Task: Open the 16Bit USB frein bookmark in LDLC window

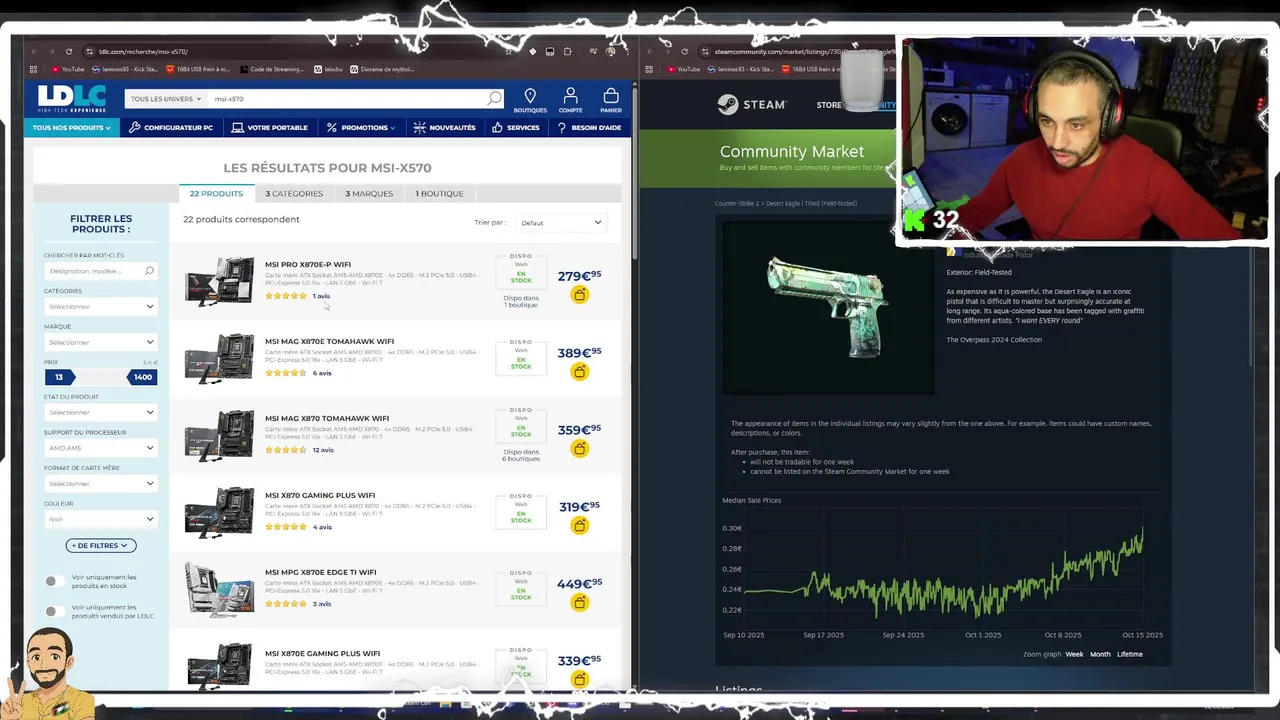Action: pos(198,69)
